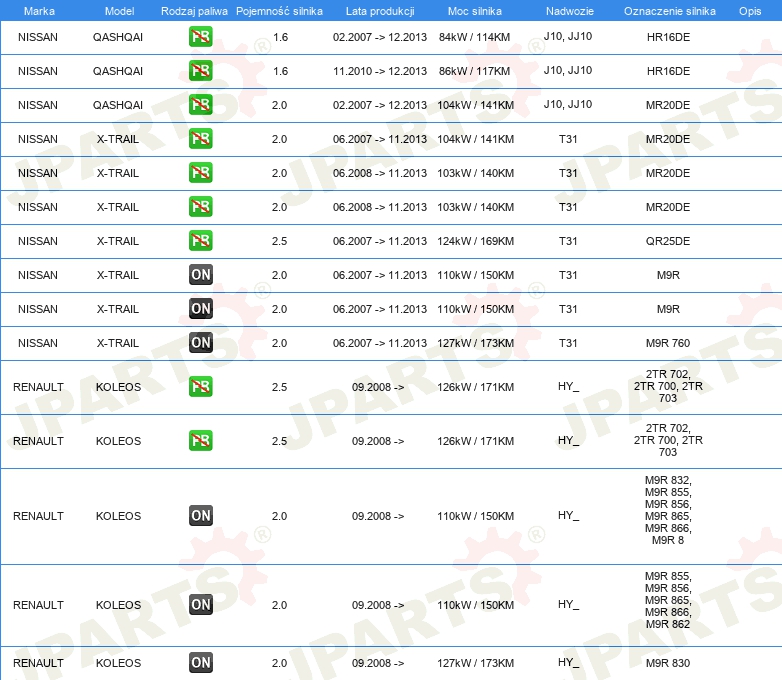Select the 104kW / 141KM cell in X-TRAIL row
The width and height of the screenshot is (782, 680).
[x=475, y=139]
